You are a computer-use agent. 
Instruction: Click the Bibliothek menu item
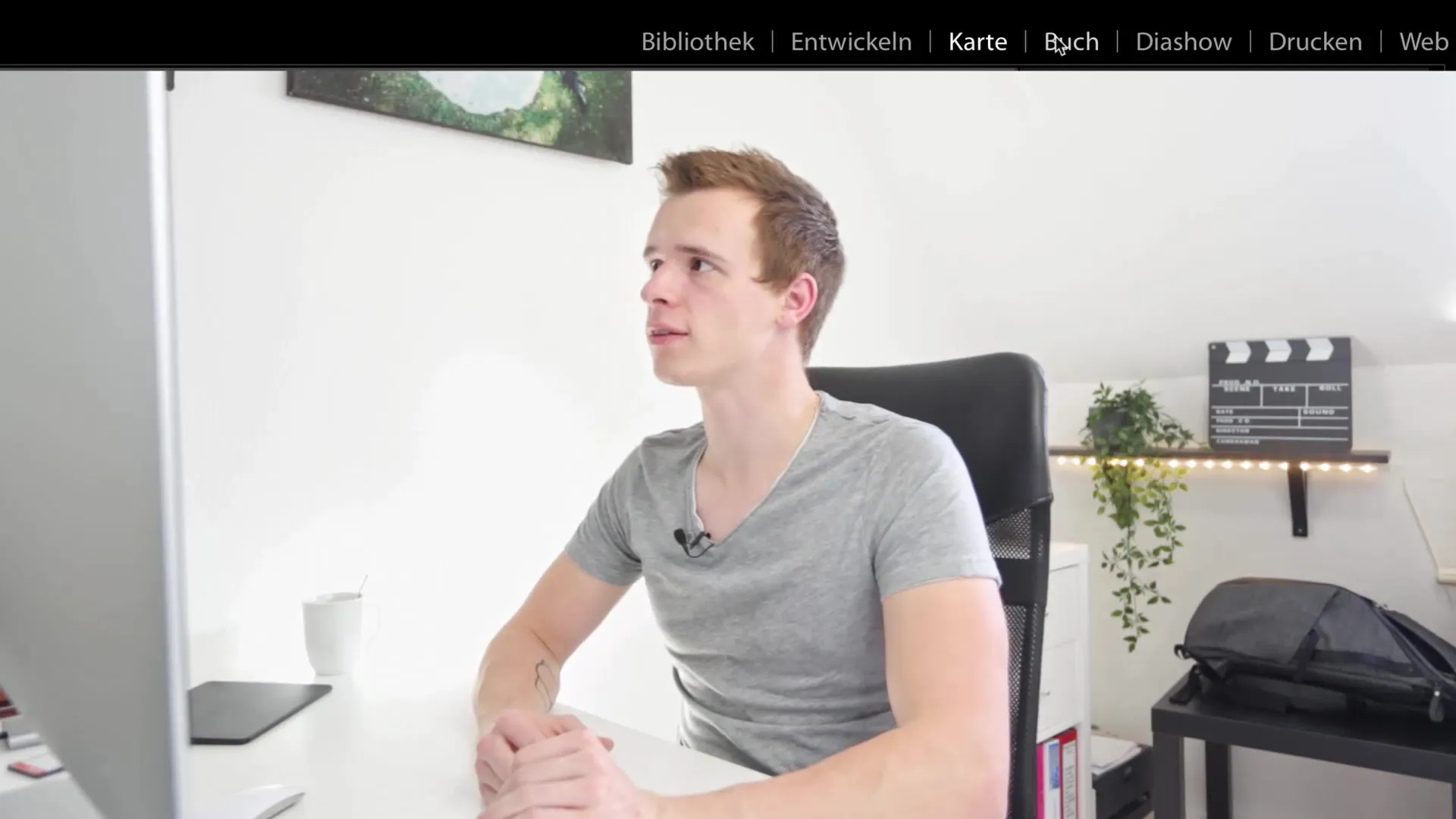click(x=697, y=42)
